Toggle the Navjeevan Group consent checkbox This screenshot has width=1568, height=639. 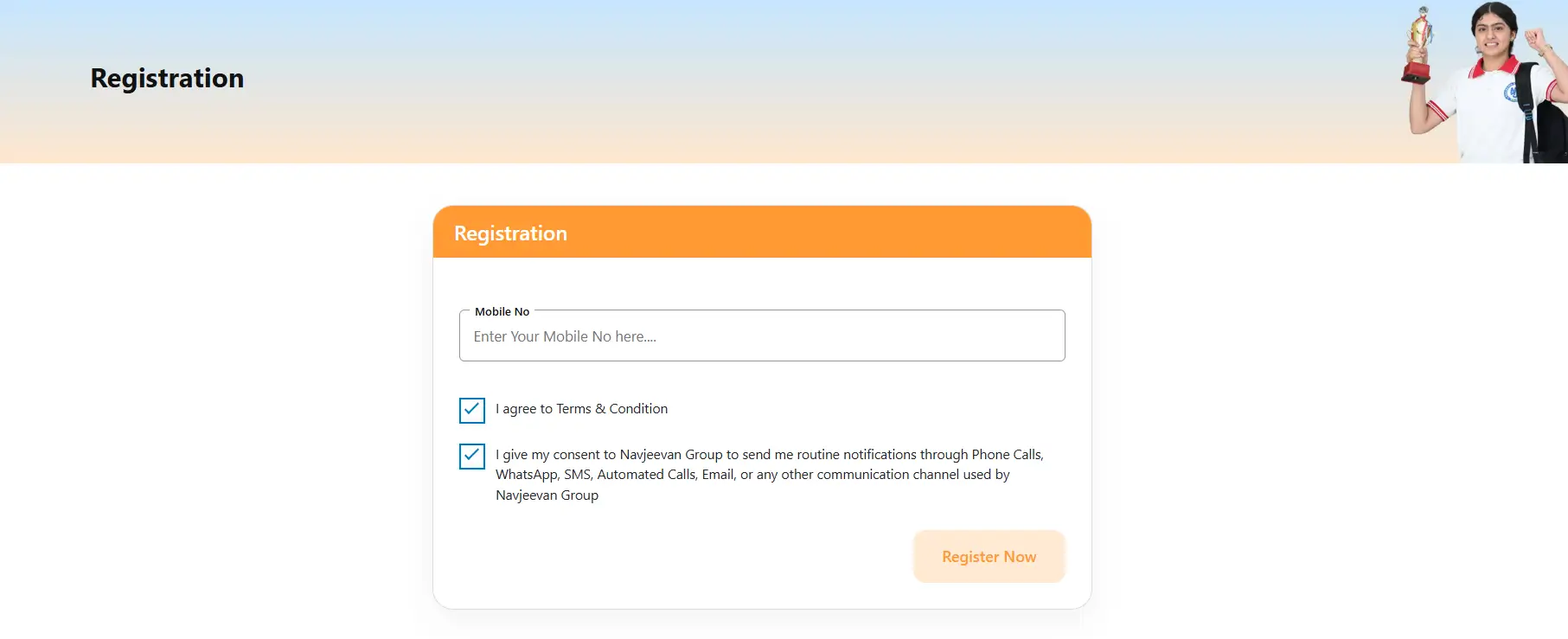coord(472,456)
